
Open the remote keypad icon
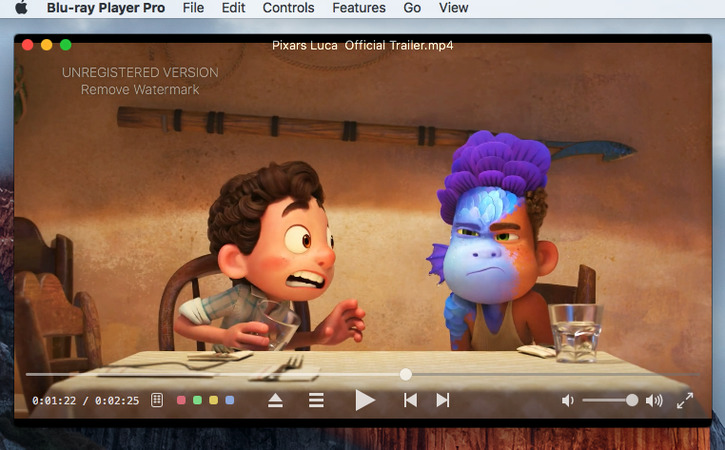[157, 400]
